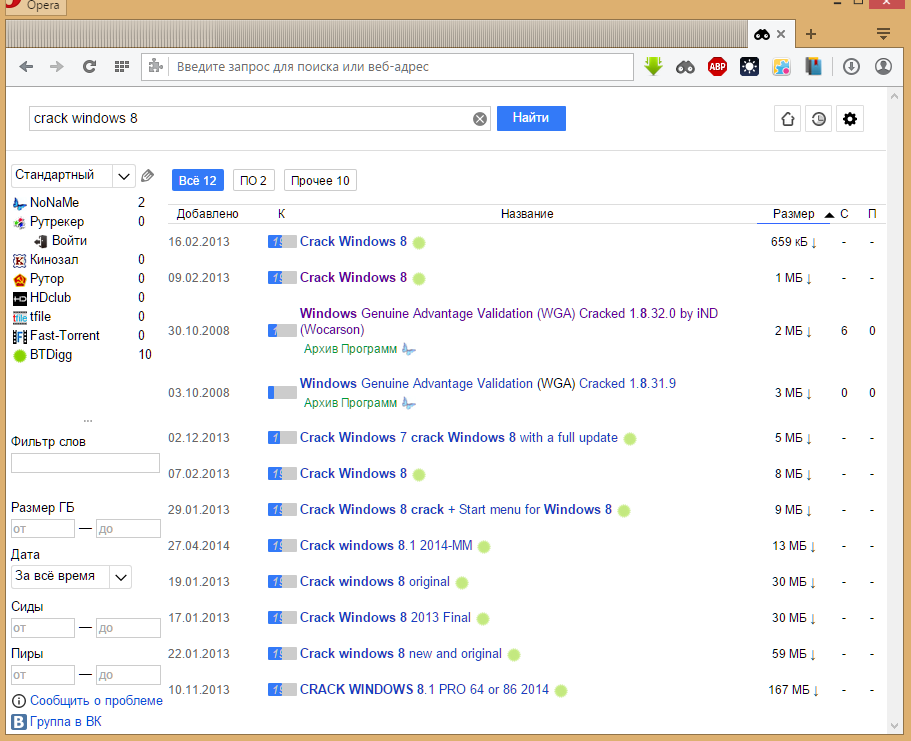Open the Adblock Plus ABP extension

click(x=718, y=67)
